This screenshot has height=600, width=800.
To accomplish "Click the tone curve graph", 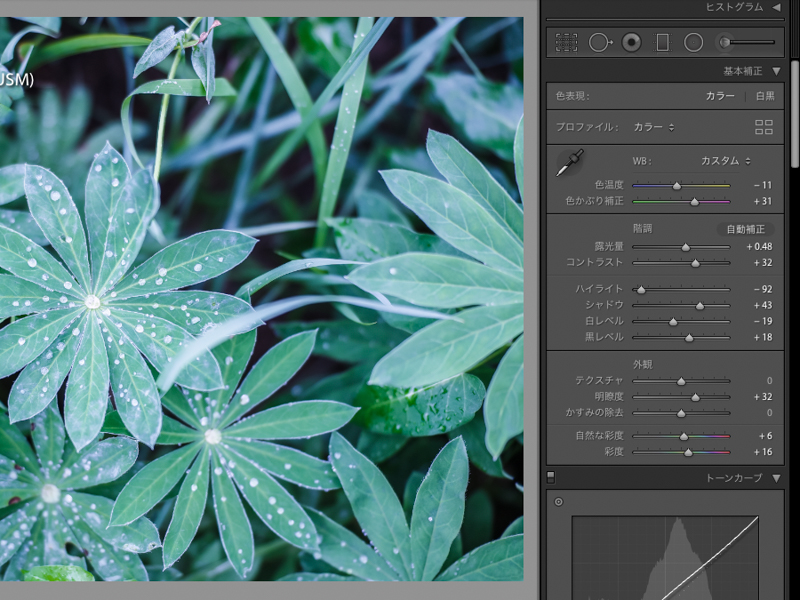I will [665, 558].
